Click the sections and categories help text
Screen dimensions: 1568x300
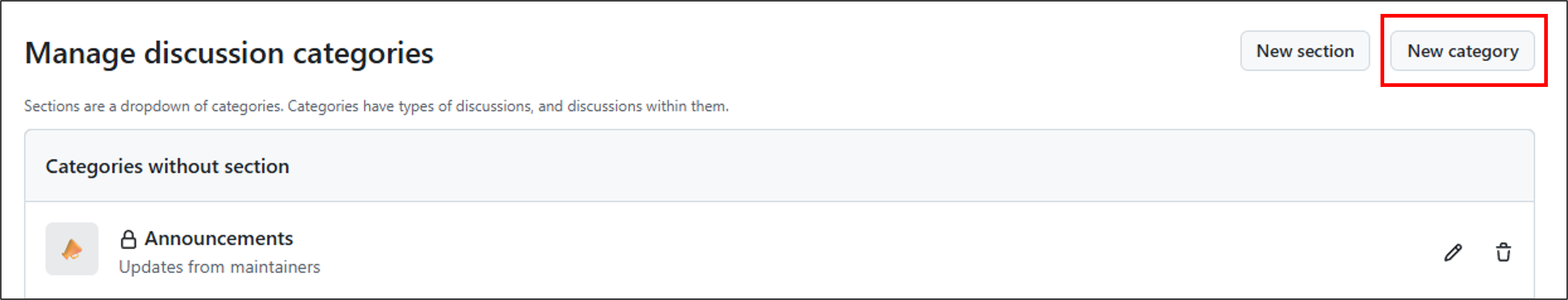coord(376,106)
